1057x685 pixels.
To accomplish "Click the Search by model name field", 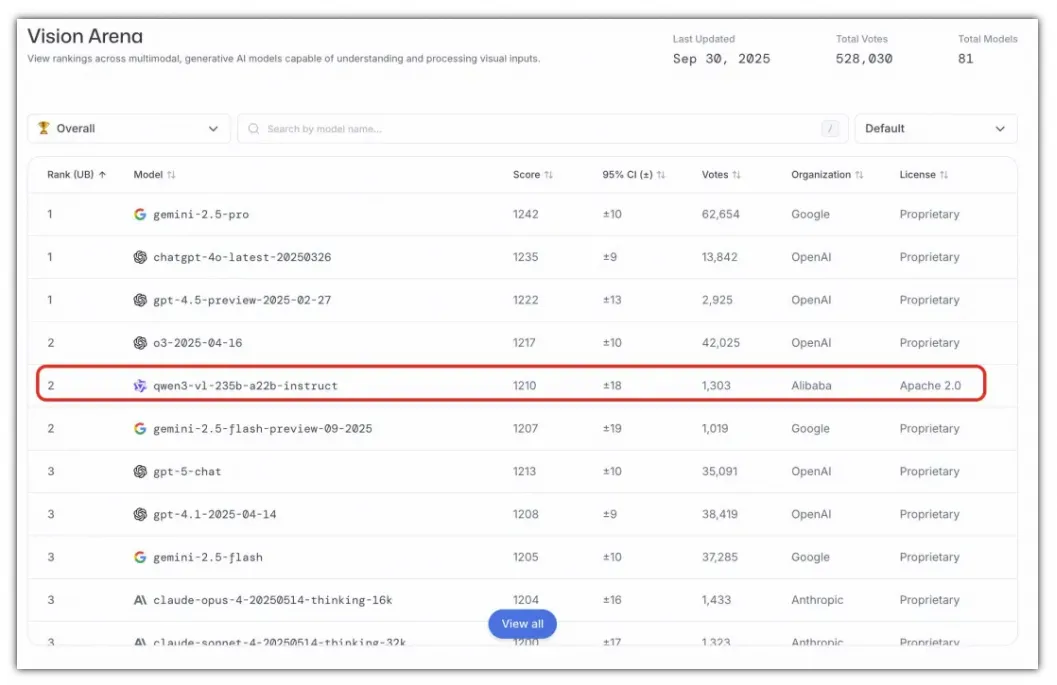I will tap(543, 129).
